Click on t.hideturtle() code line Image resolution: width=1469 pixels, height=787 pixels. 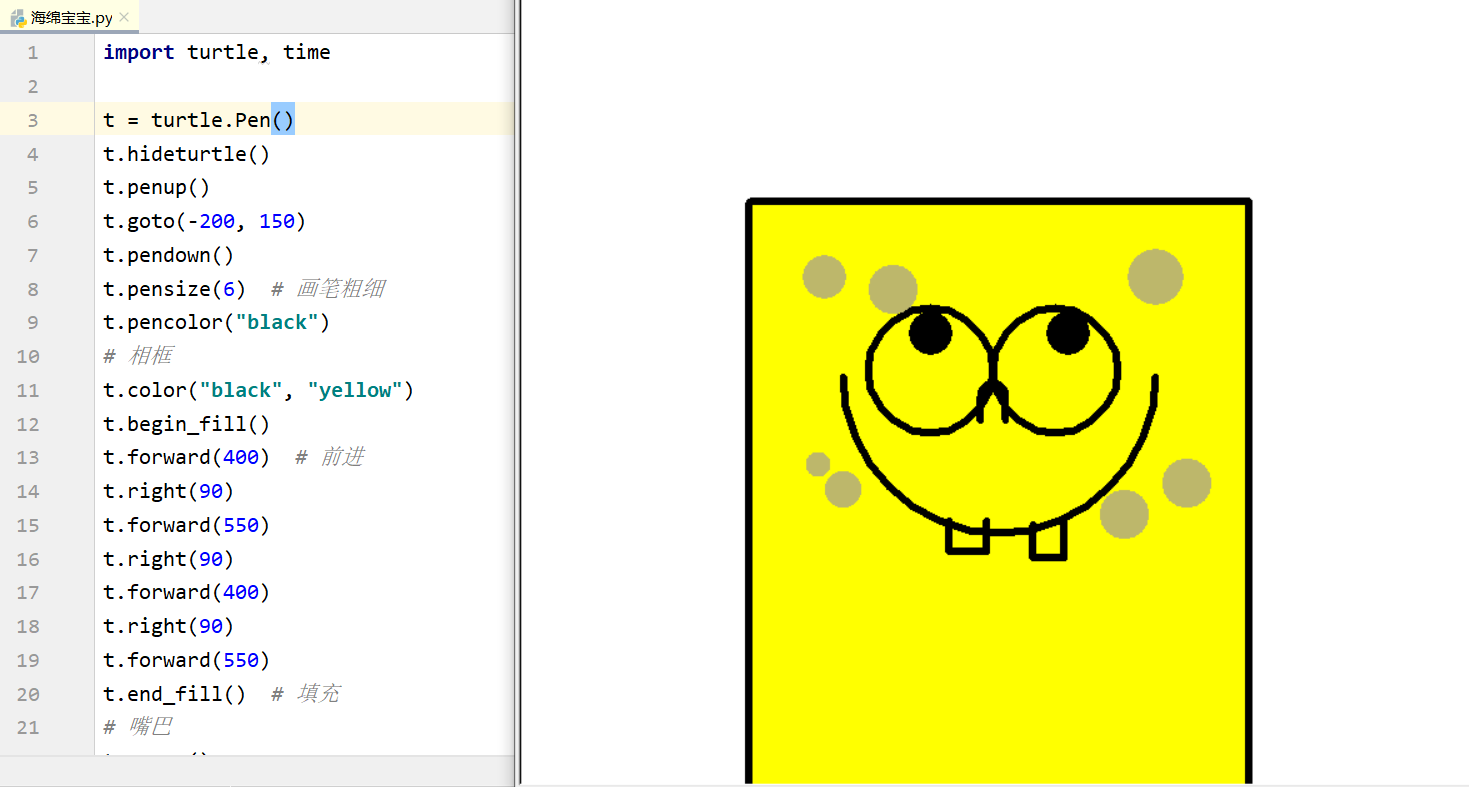tap(186, 154)
